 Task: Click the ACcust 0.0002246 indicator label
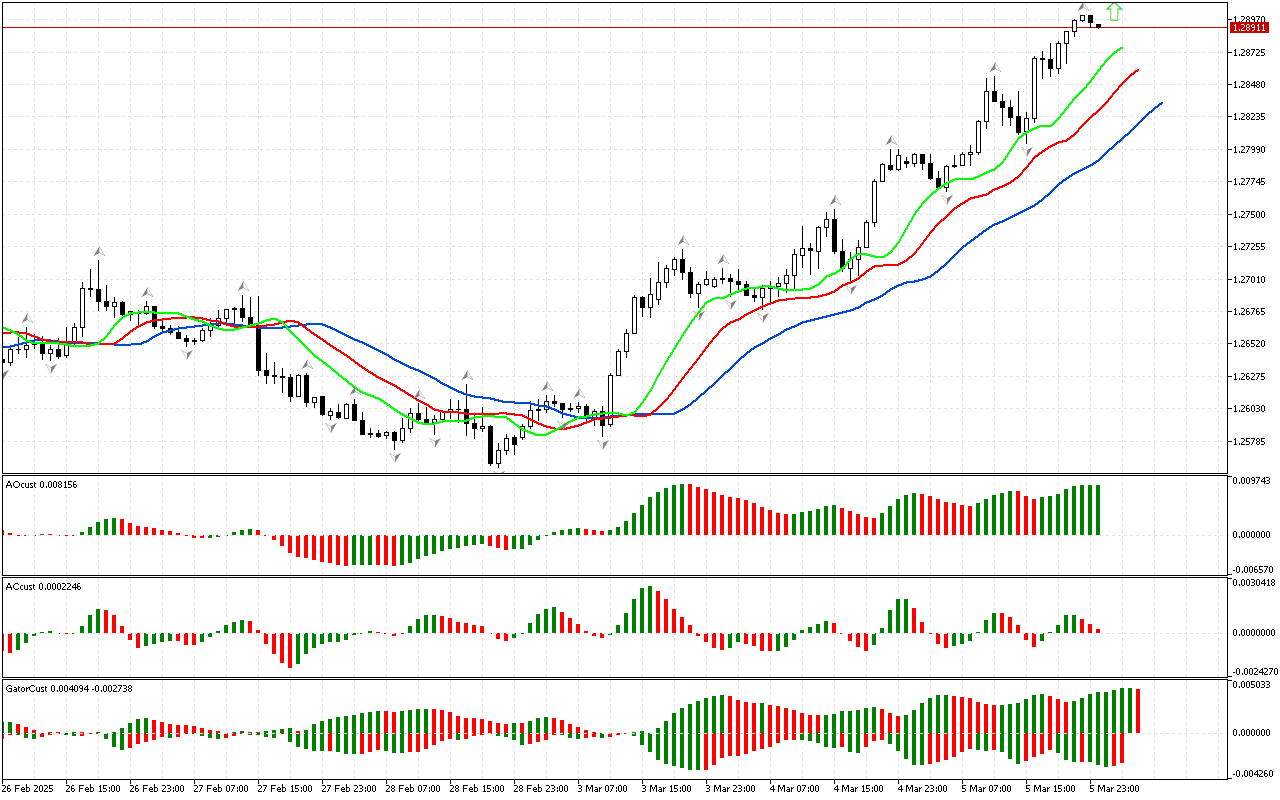coord(44,585)
